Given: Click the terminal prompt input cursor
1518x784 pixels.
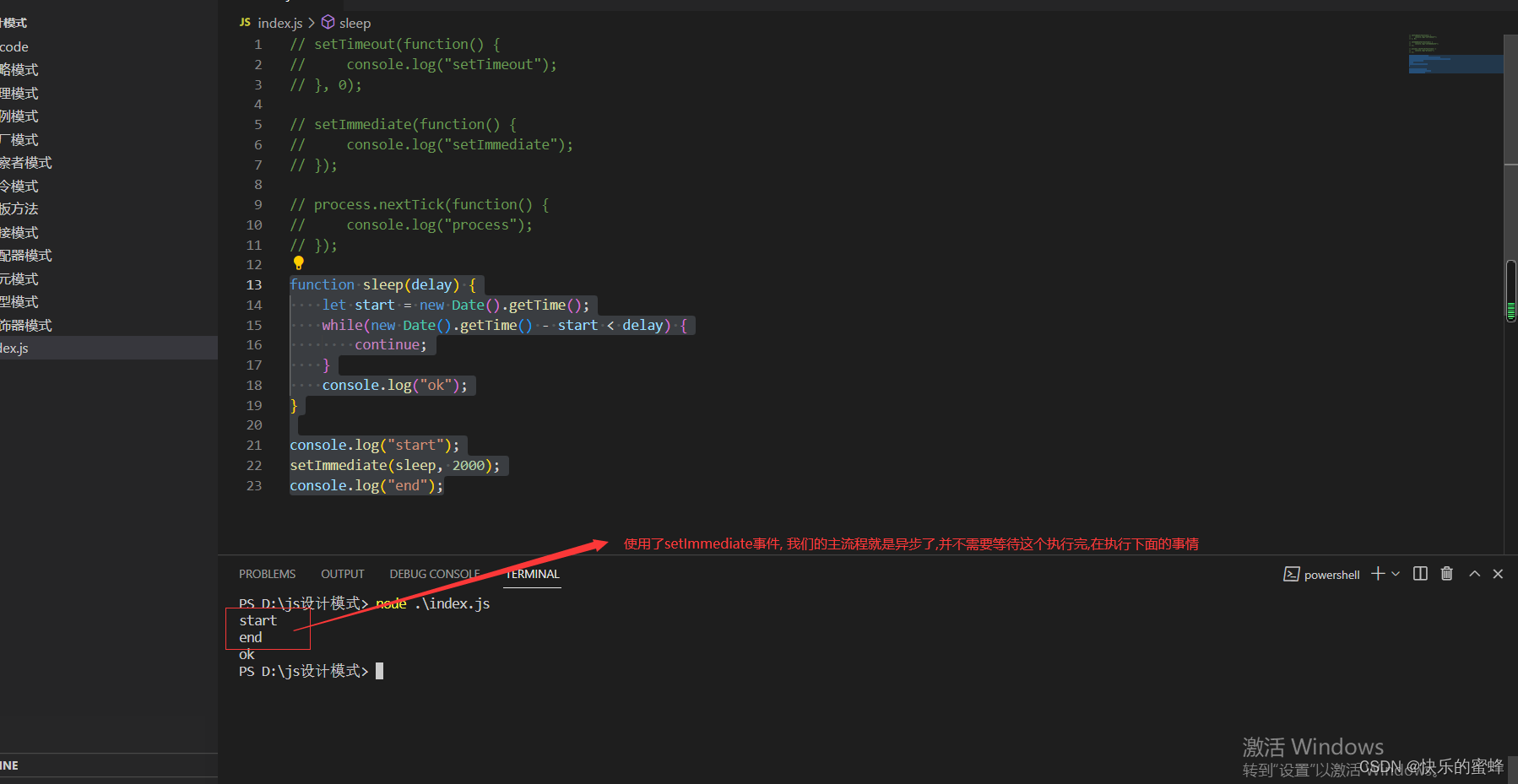Looking at the screenshot, I should [380, 671].
